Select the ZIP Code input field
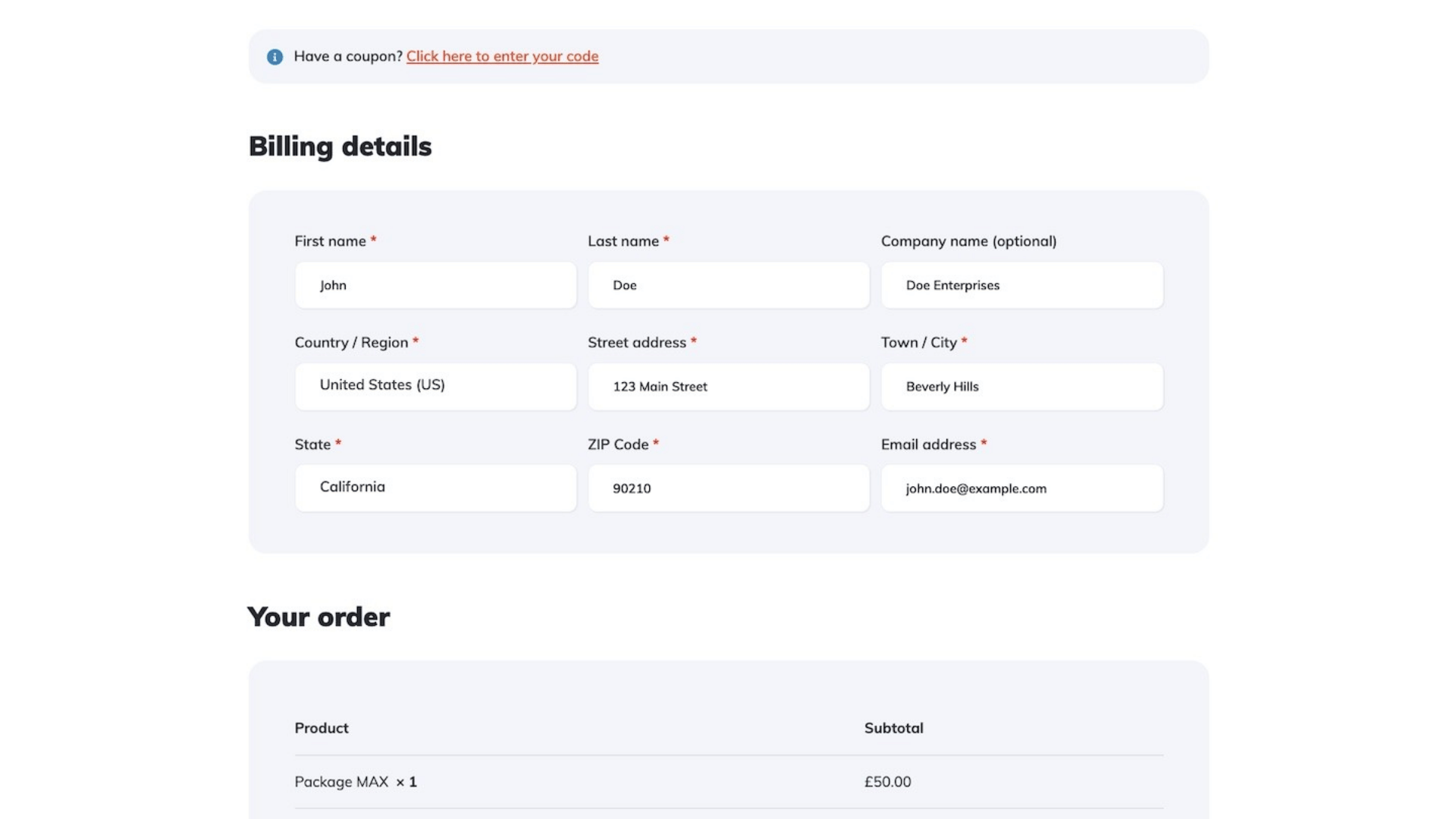 click(728, 487)
